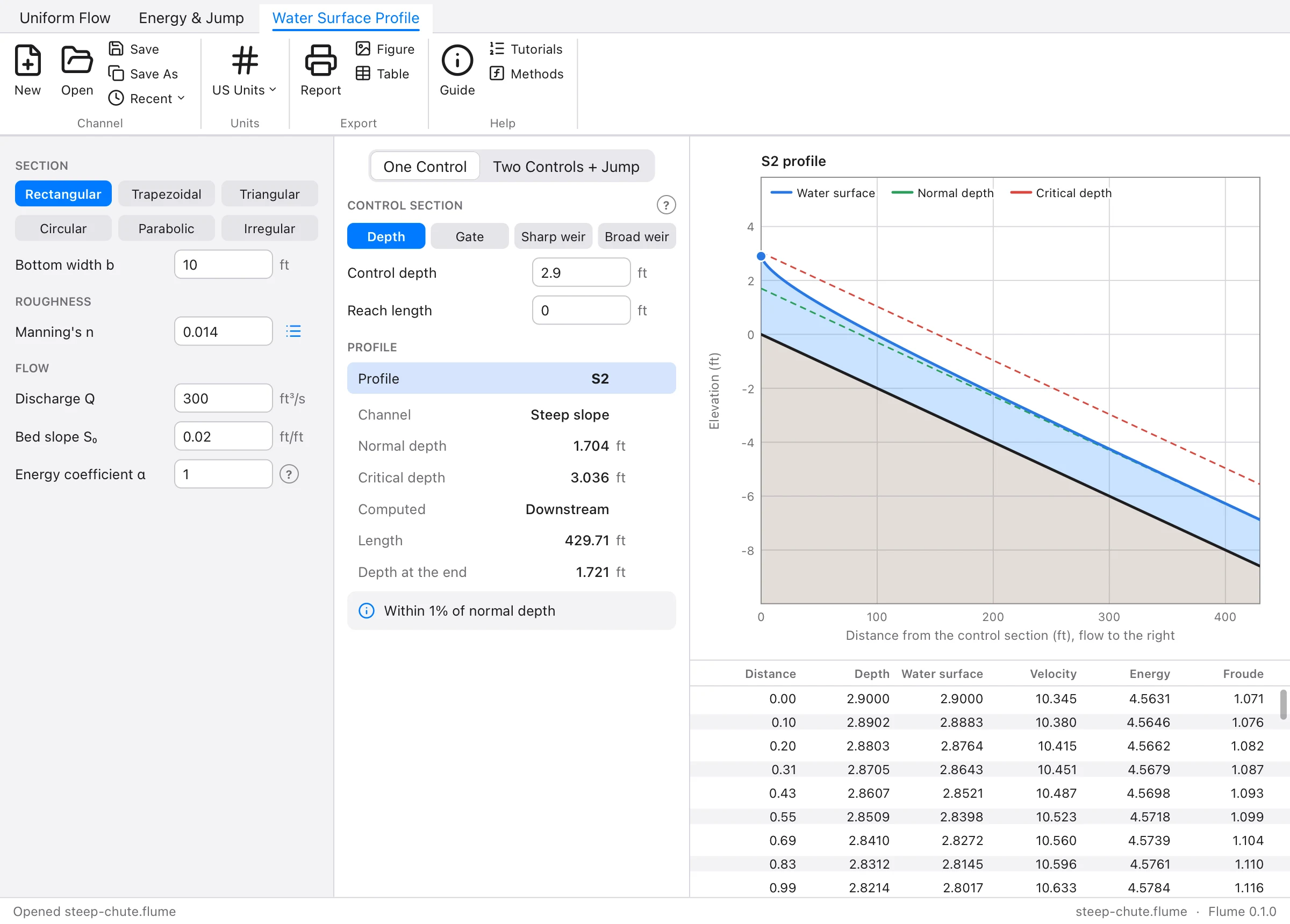
Task: Click the Bed slope input field
Action: click(224, 436)
